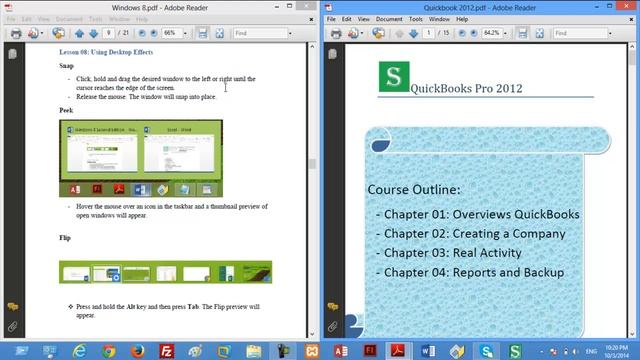Click PDF export icon in Windows 8.pdf toolbar

click(33, 33)
